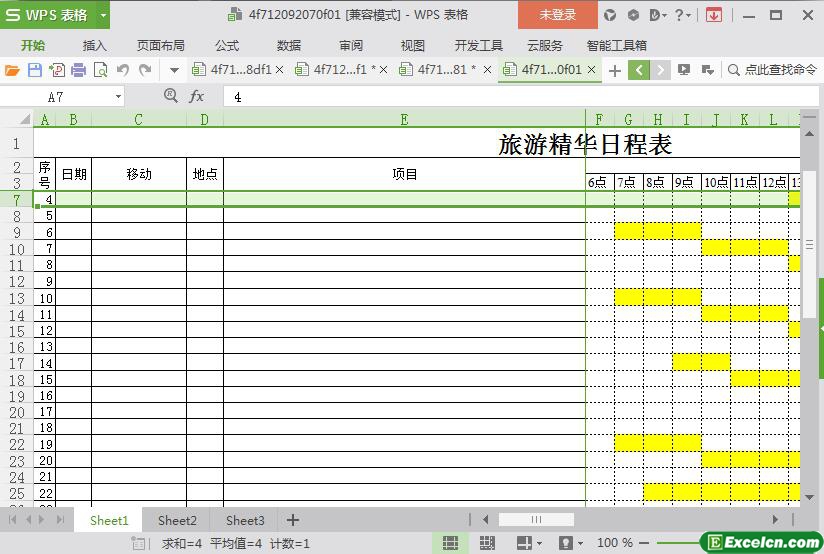Open file with the folder icon

click(x=12, y=69)
